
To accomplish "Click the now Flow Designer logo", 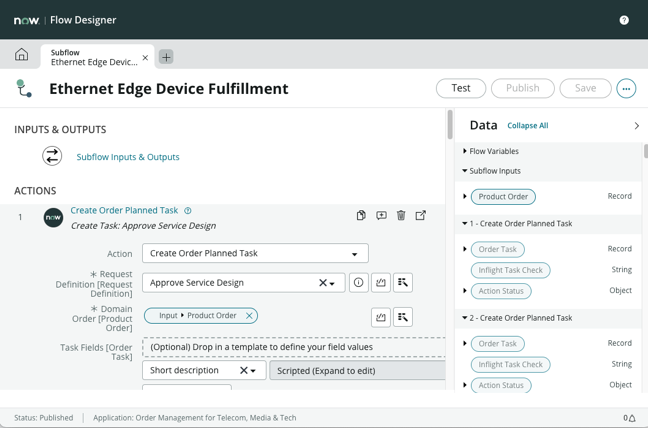I will (x=65, y=20).
